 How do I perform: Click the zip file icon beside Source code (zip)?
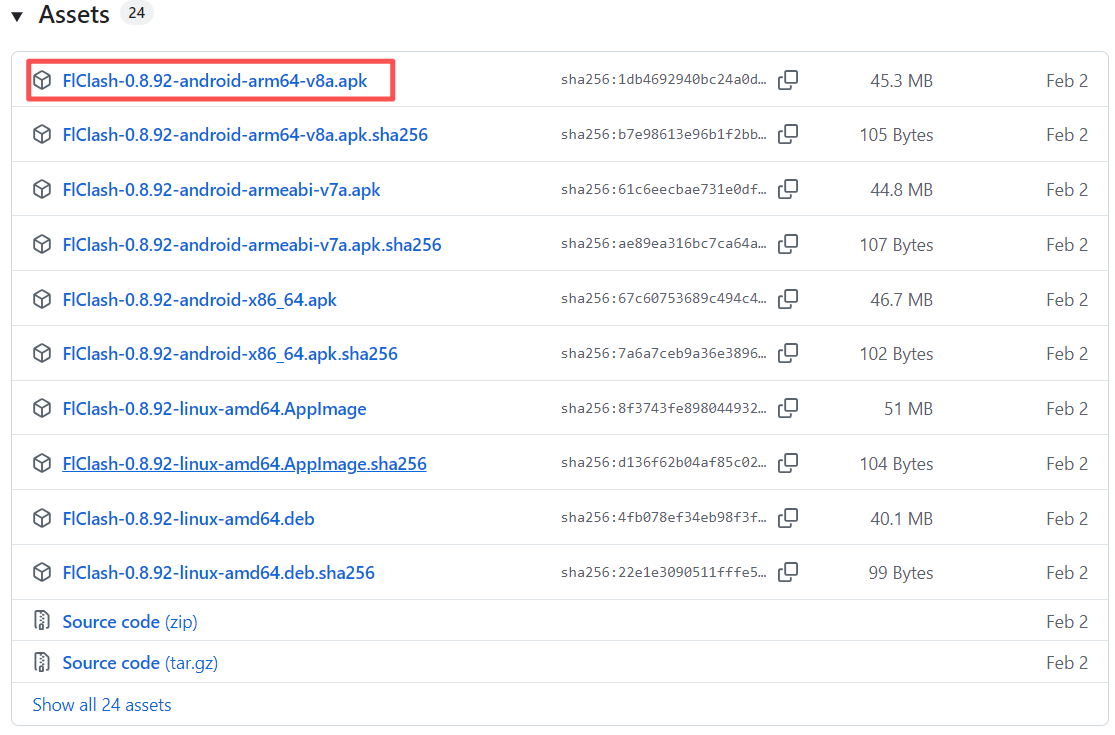pyautogui.click(x=42, y=622)
